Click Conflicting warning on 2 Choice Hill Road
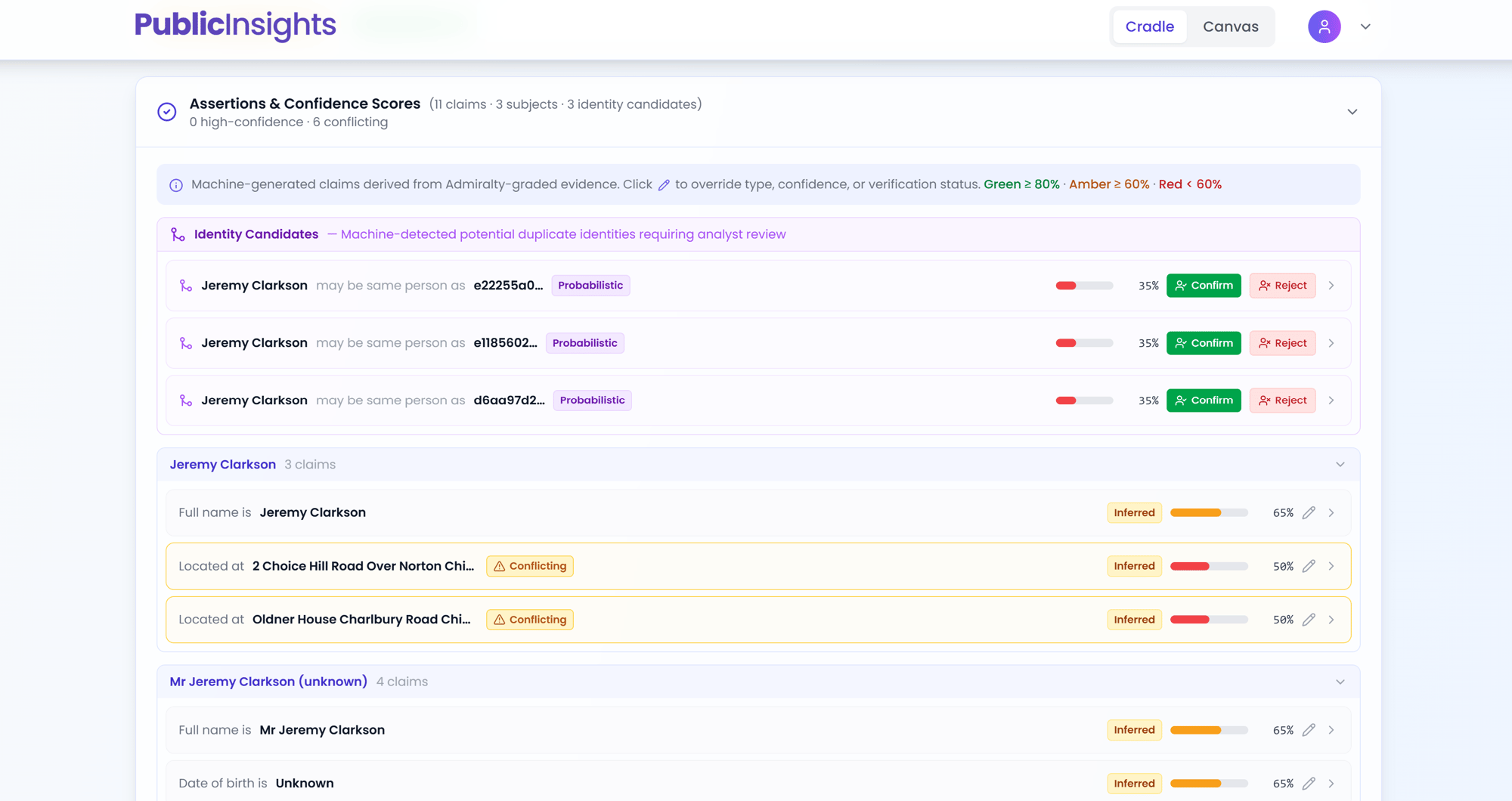The height and width of the screenshot is (801, 1512). coord(530,566)
